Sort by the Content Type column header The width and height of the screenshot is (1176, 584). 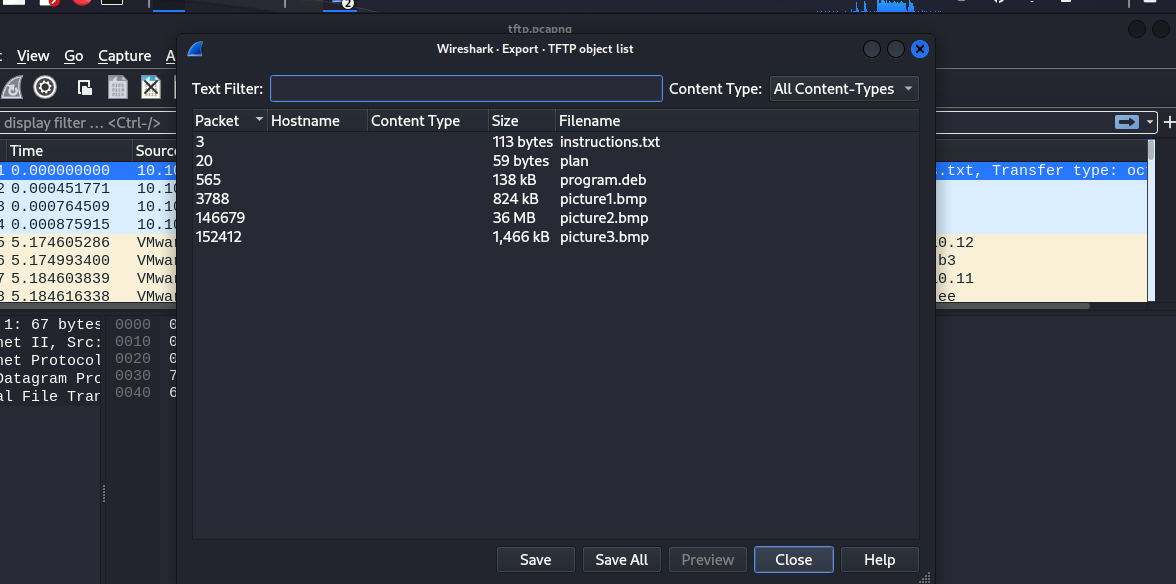click(x=428, y=121)
